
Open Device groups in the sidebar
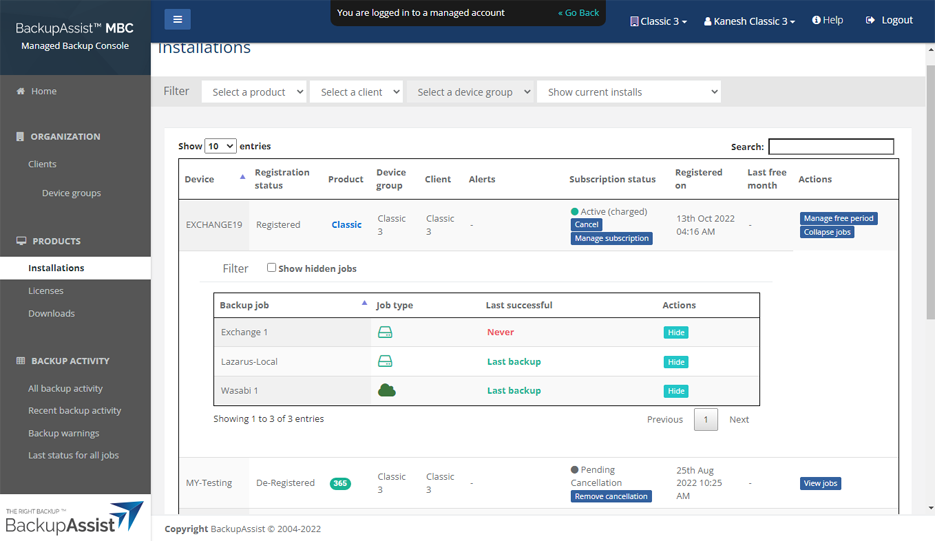(72, 193)
